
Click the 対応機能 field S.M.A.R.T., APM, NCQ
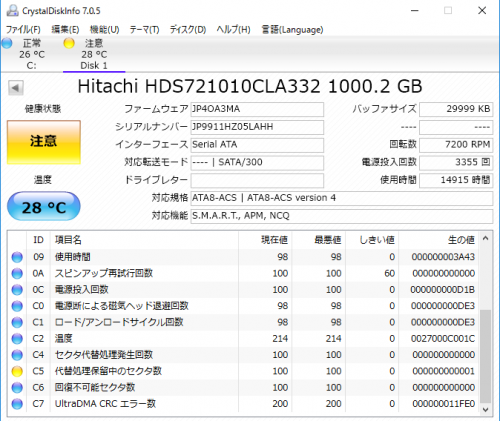pos(342,216)
